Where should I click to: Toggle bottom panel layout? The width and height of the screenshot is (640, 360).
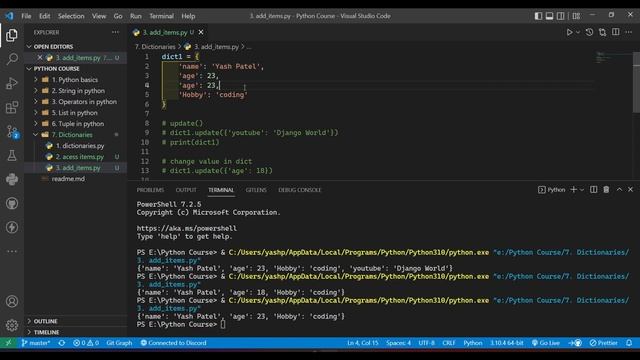(x=549, y=16)
